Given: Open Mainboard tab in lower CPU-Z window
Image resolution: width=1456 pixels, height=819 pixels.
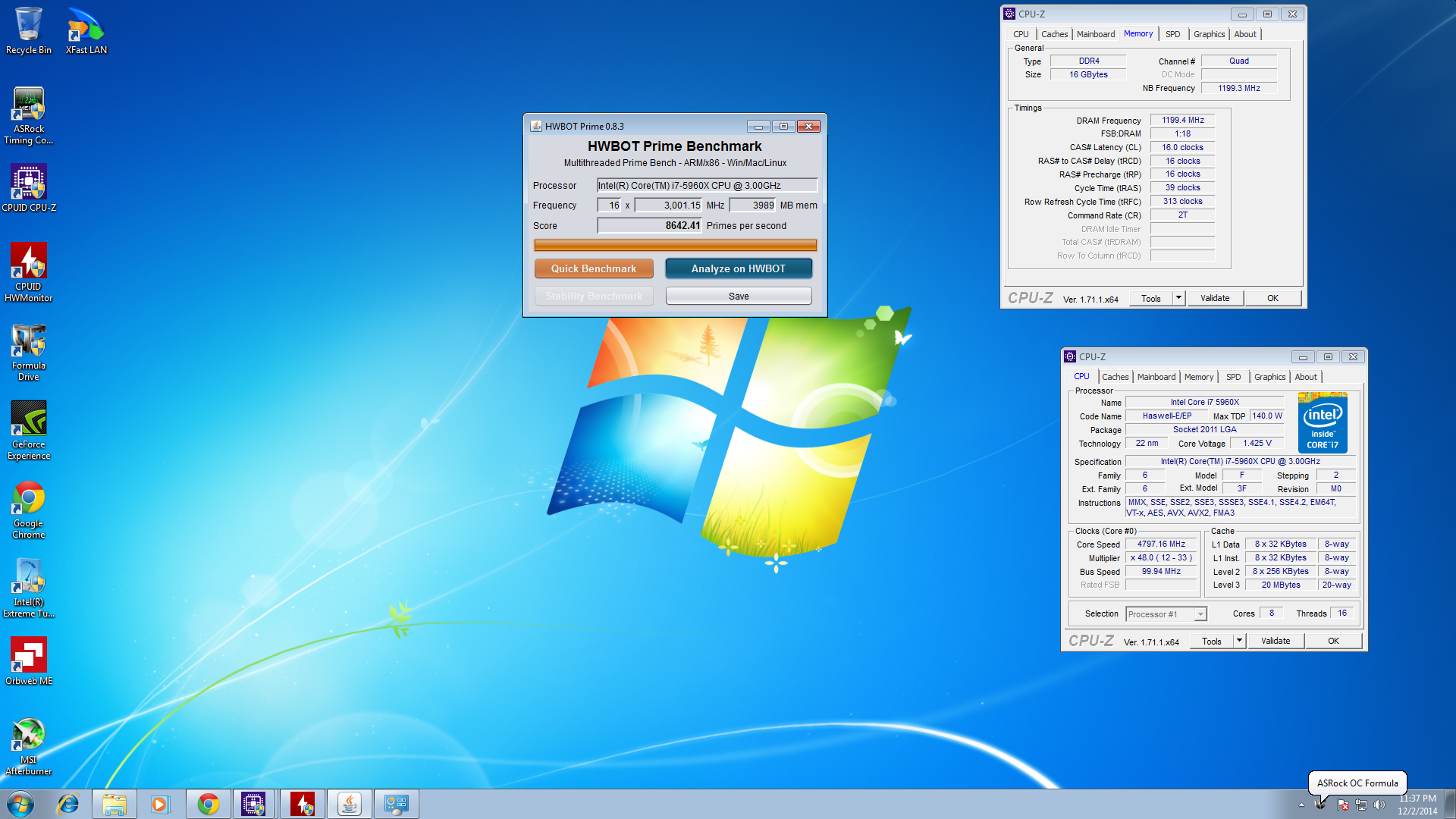Looking at the screenshot, I should point(1156,377).
